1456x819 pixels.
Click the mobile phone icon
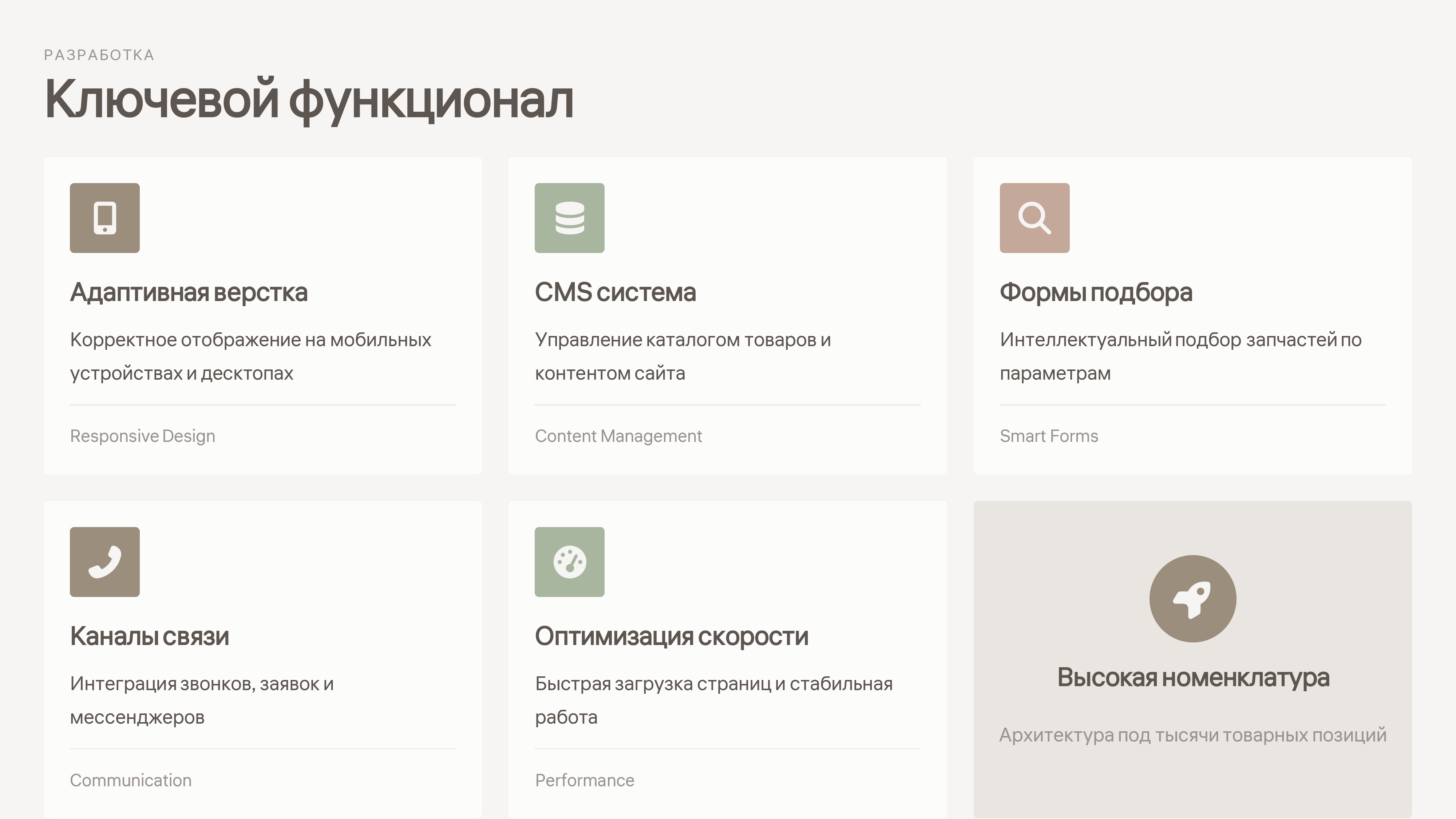(x=104, y=218)
